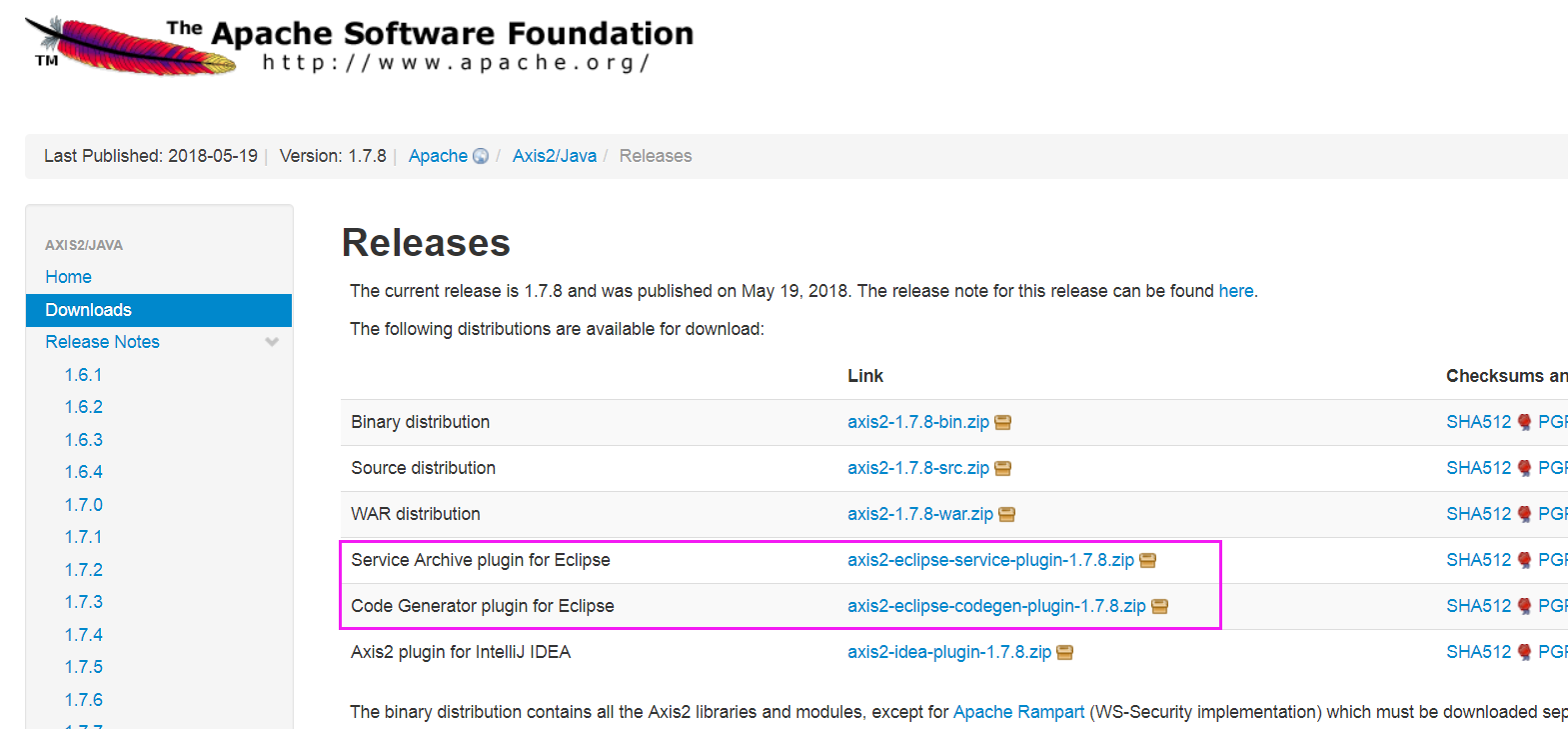This screenshot has height=729, width=1568.
Task: Click the package icon next to axis2-eclipse-codegen-plugin-1.7.8.zip
Action: click(1160, 607)
